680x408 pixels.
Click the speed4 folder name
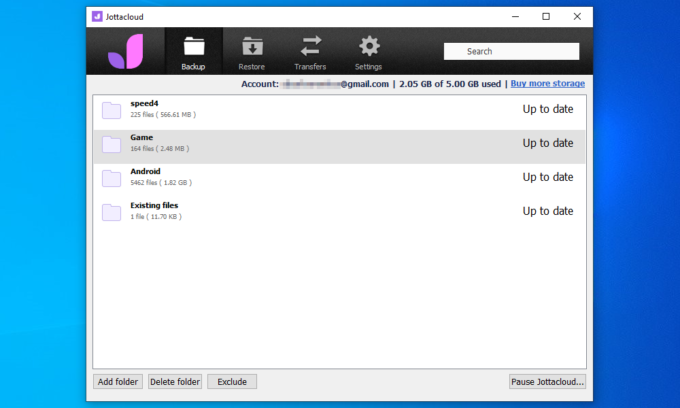[x=146, y=104]
